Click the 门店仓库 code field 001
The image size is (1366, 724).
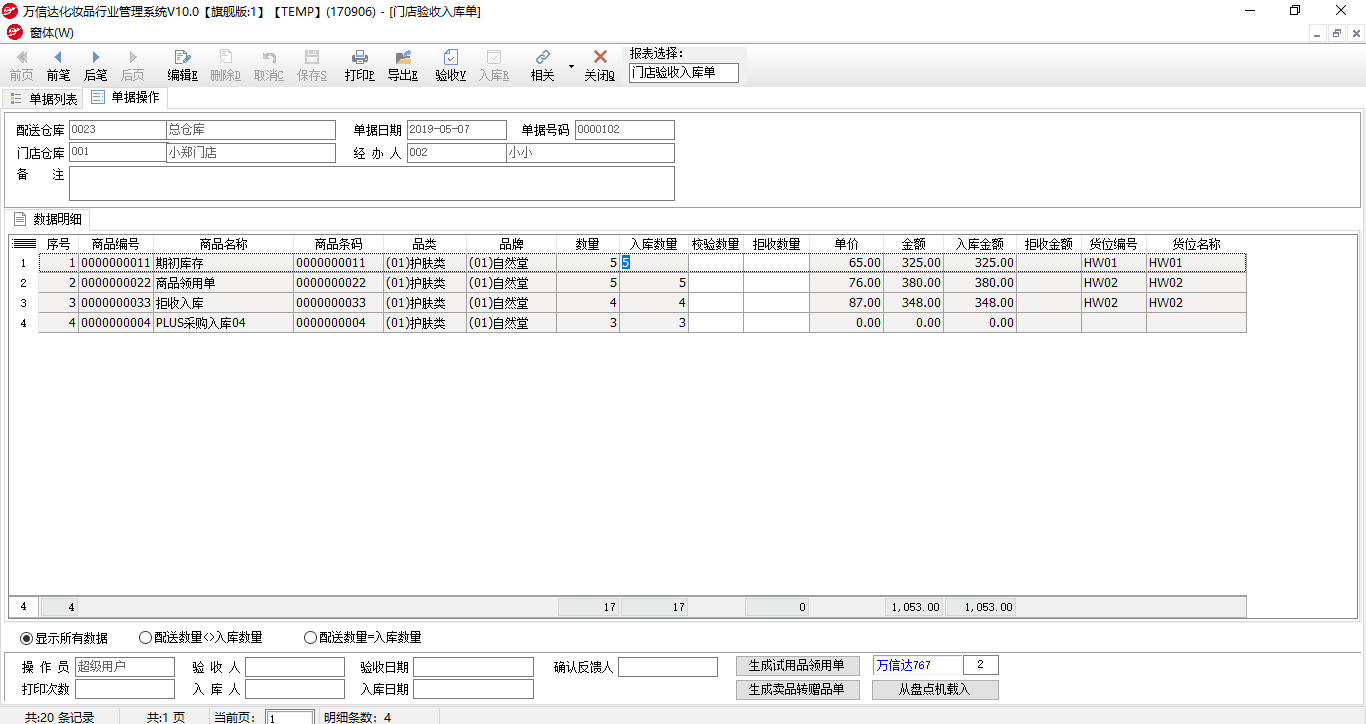(x=117, y=153)
